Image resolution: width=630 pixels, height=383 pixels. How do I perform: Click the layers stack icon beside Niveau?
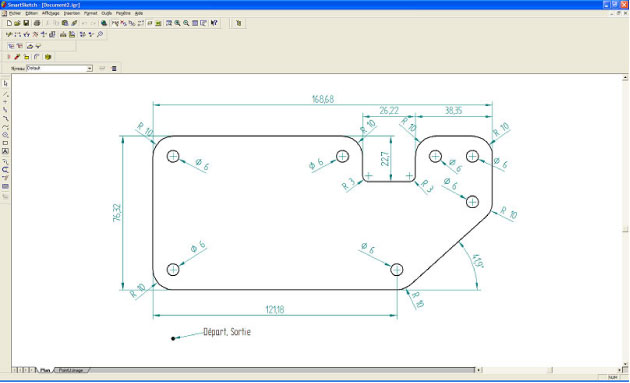click(x=114, y=68)
